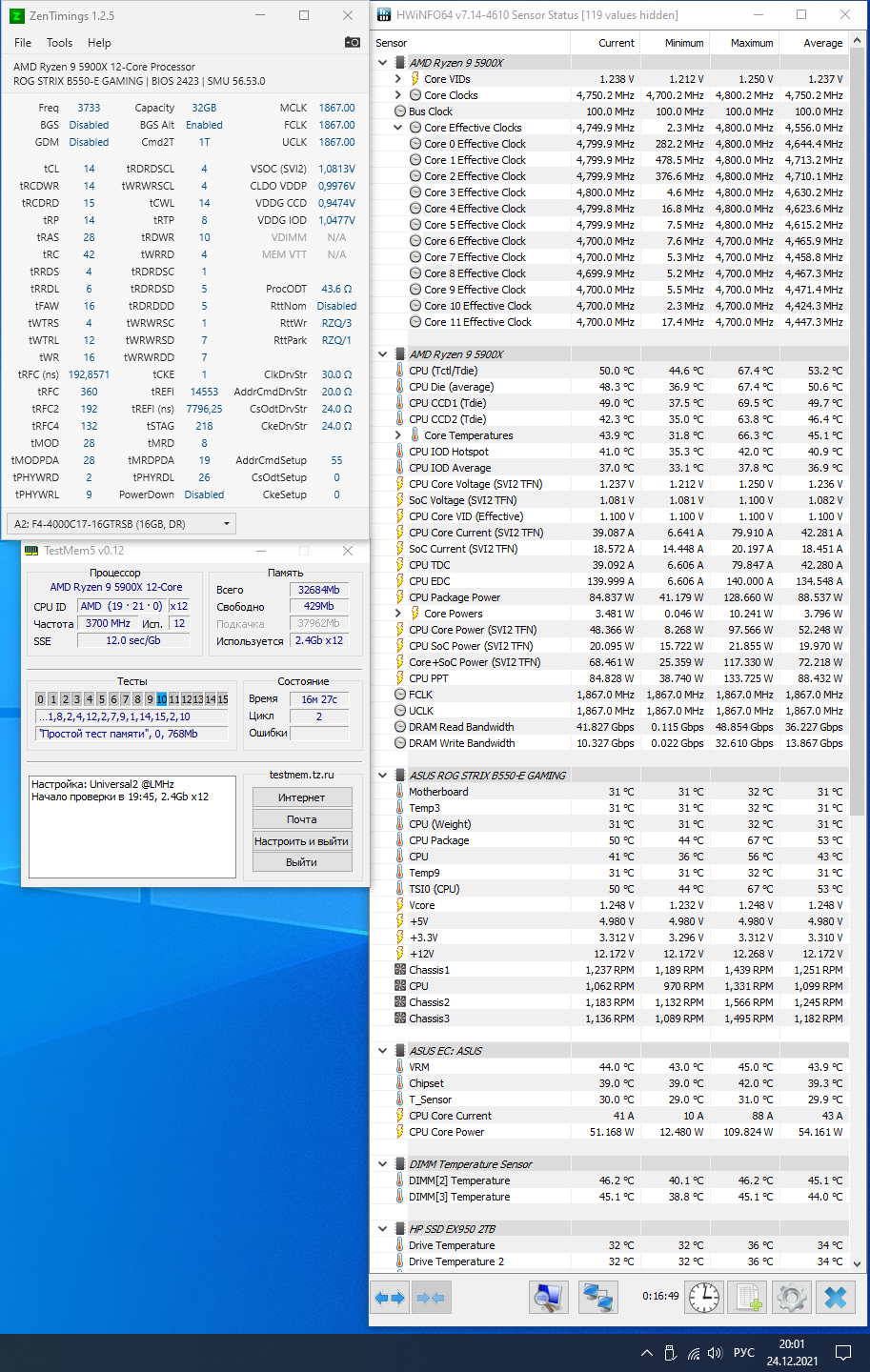Click the MCLK value 1867.00
870x1372 pixels.
coord(336,108)
